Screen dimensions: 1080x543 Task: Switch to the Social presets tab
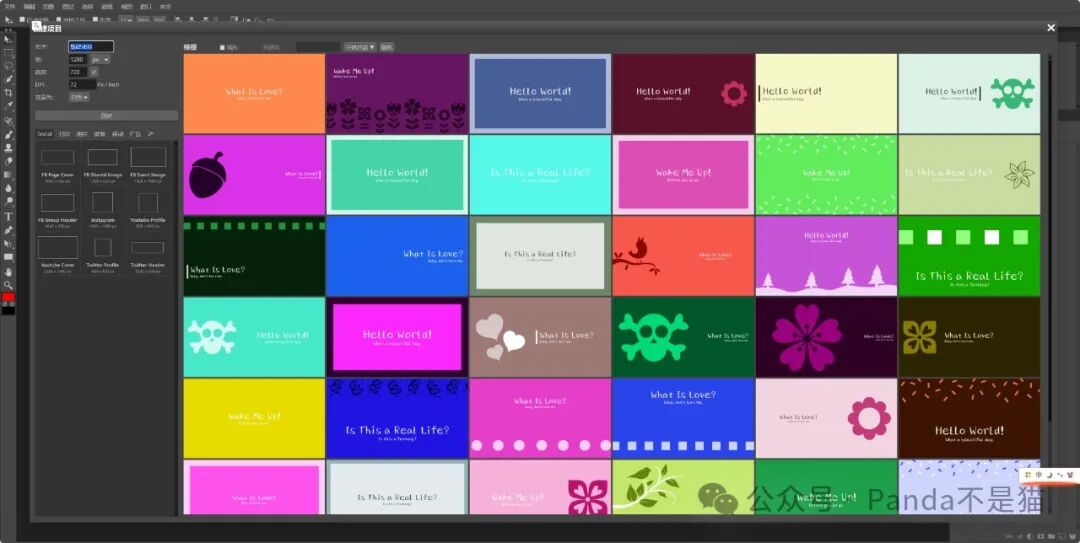pos(45,134)
